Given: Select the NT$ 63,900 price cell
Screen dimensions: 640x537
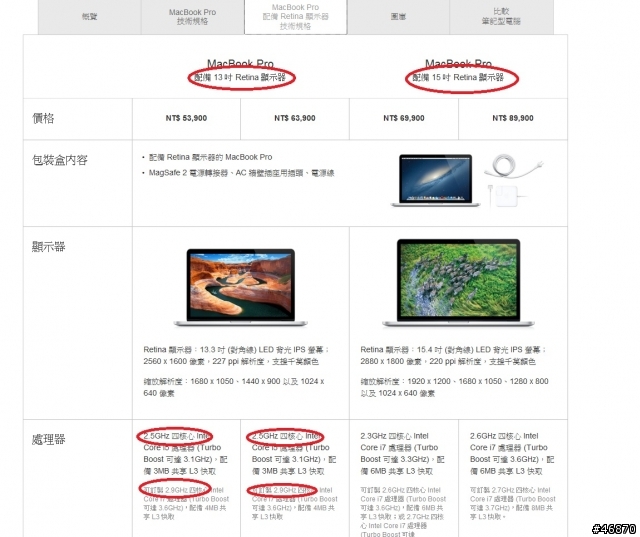Looking at the screenshot, I should point(295,118).
